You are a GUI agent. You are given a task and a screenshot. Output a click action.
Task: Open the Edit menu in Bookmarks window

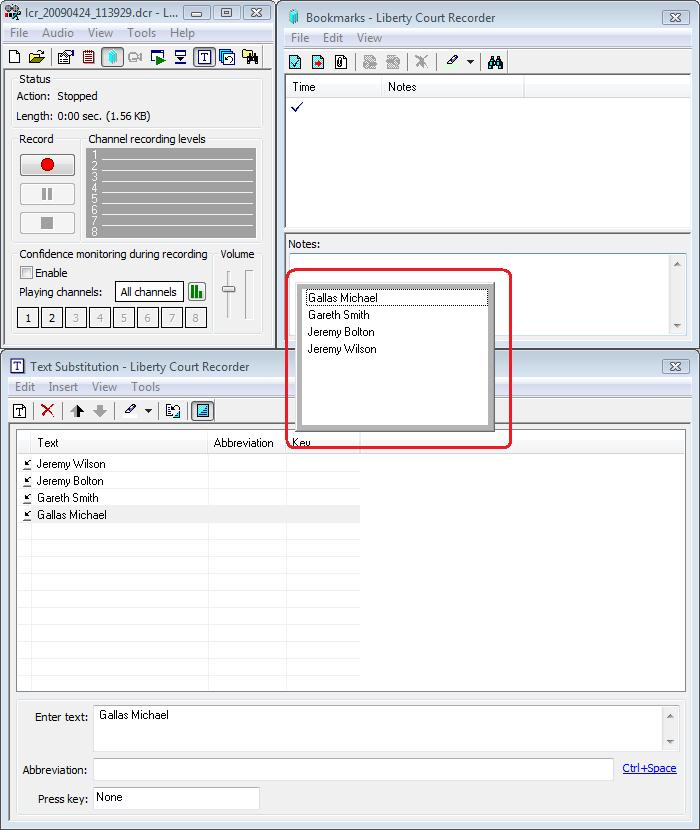(333, 38)
